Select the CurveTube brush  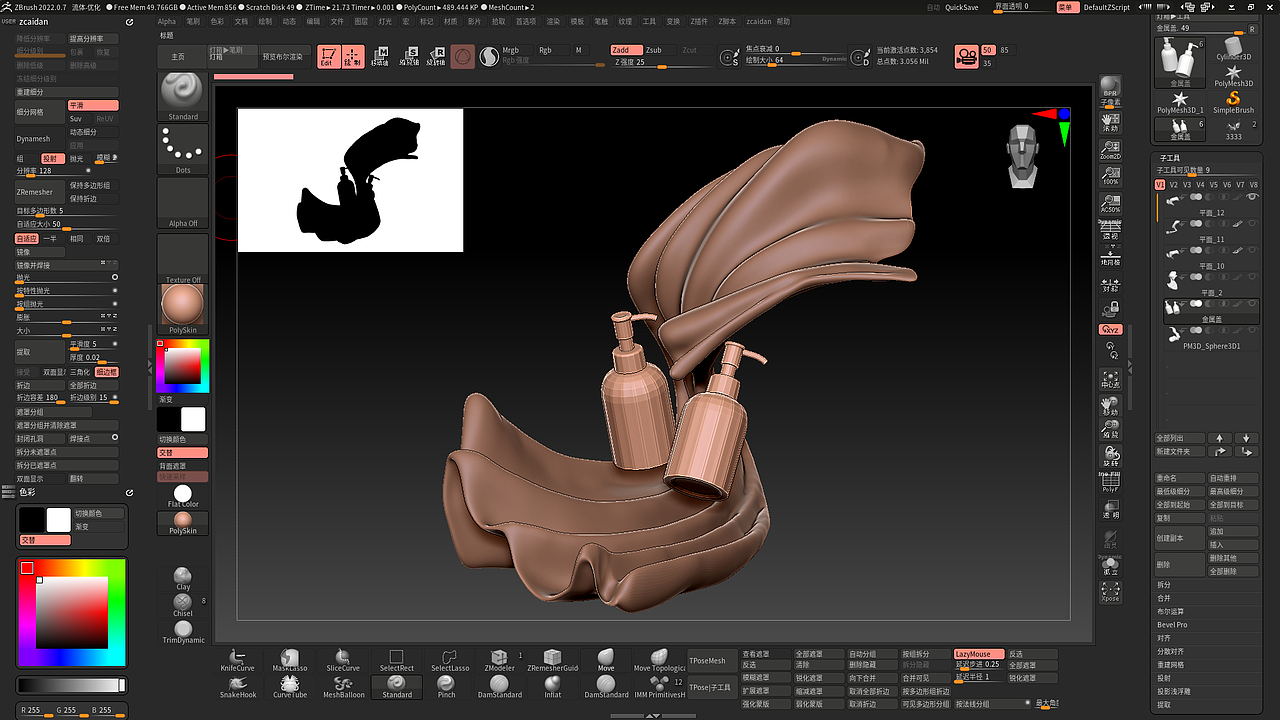290,687
